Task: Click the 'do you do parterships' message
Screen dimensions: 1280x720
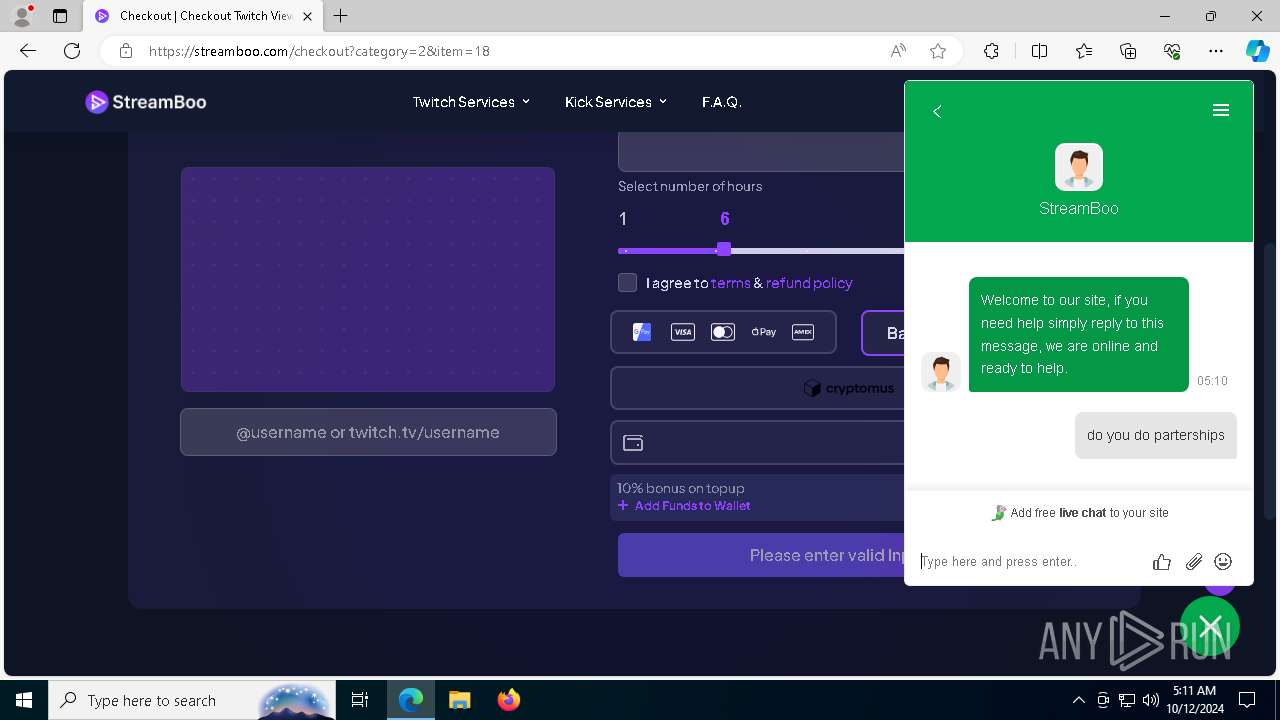Action: click(1156, 435)
